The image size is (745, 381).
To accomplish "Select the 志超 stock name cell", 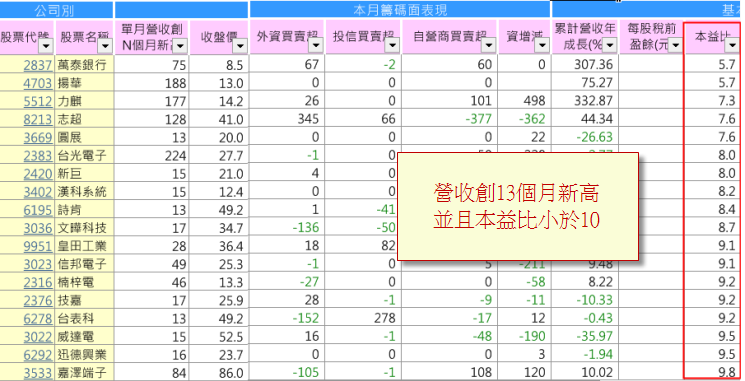I will click(x=84, y=119).
